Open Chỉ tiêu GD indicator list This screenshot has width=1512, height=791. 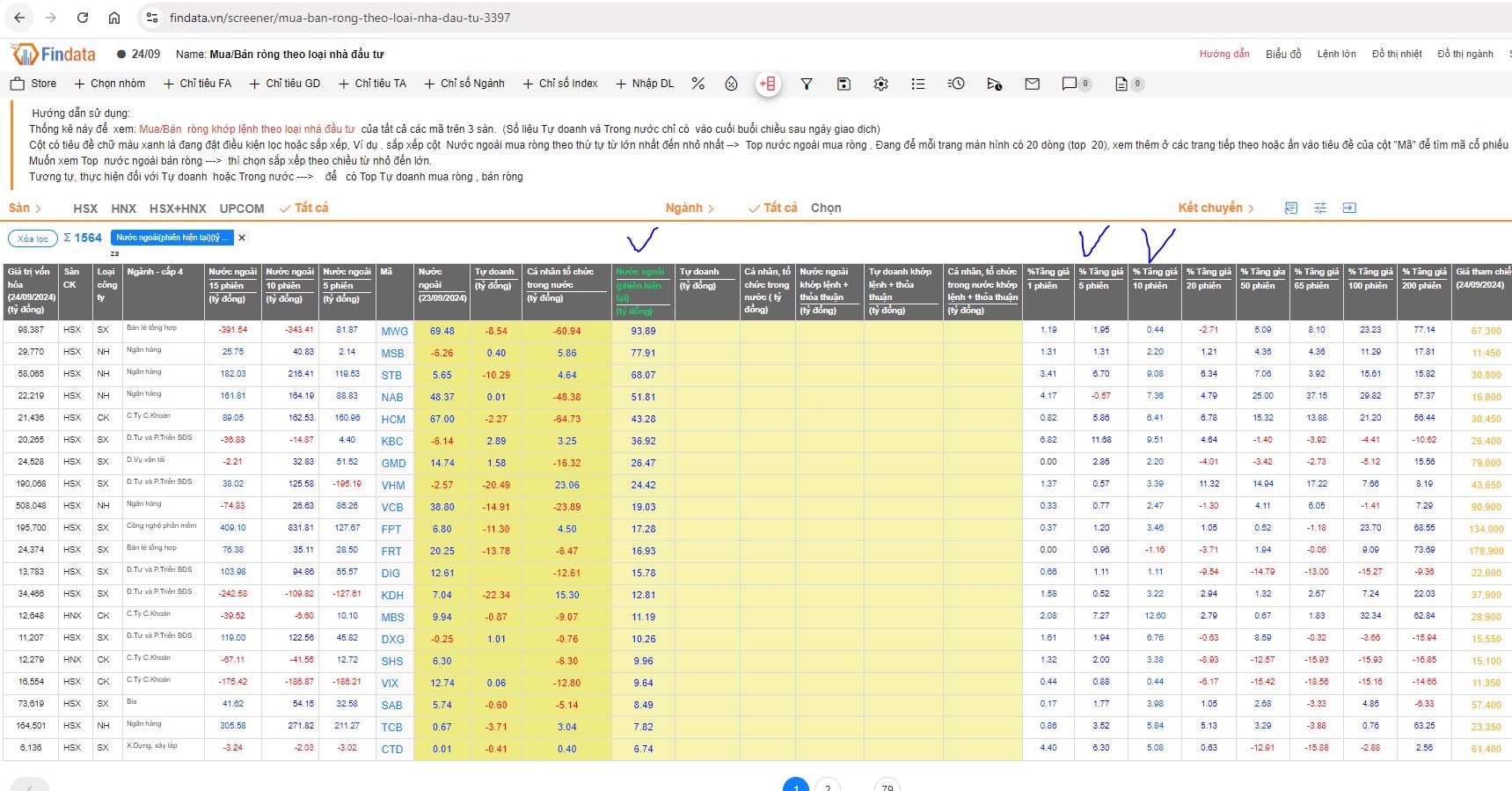[x=285, y=84]
